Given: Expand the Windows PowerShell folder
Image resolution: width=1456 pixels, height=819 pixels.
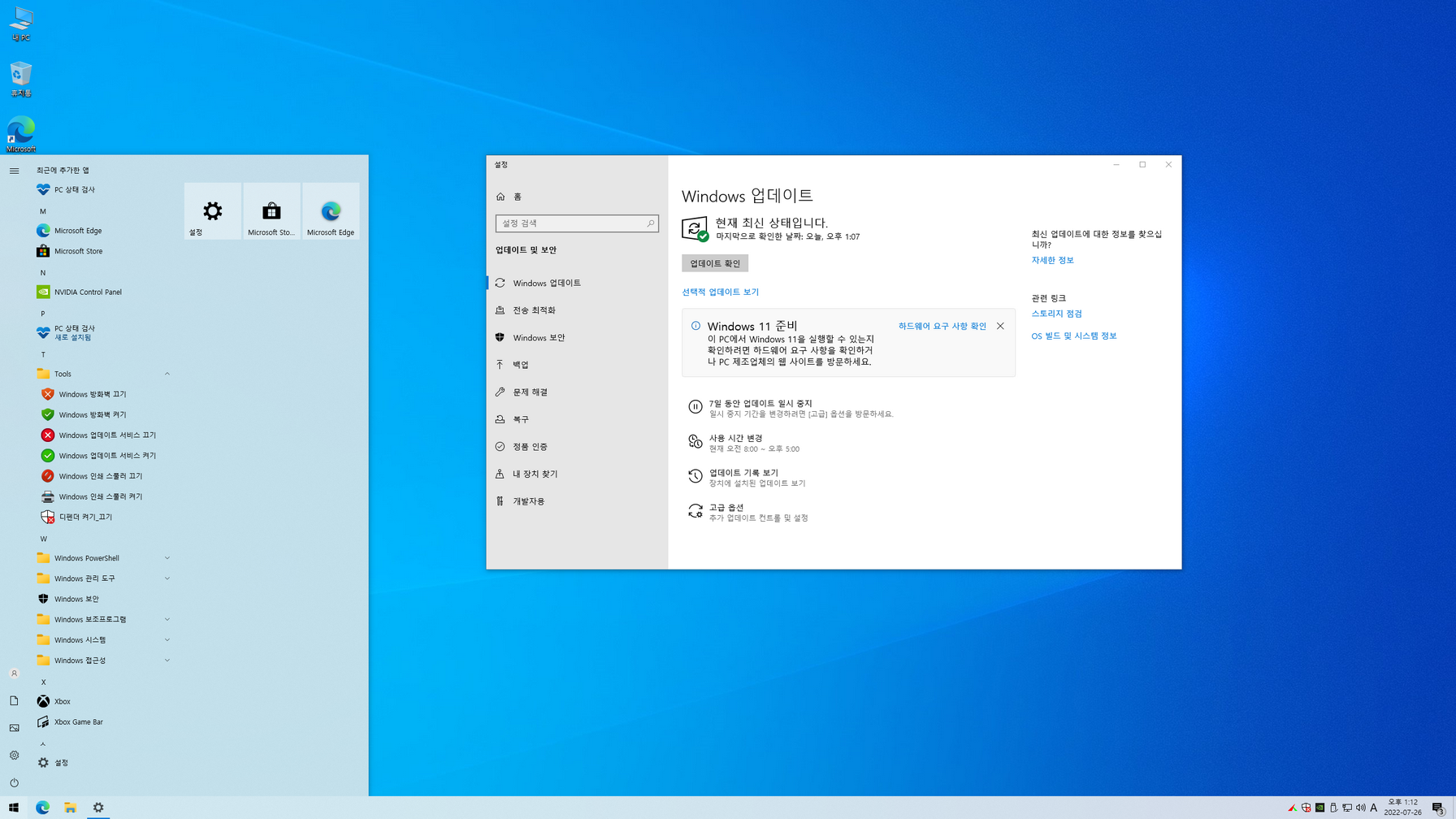Looking at the screenshot, I should 102,558.
